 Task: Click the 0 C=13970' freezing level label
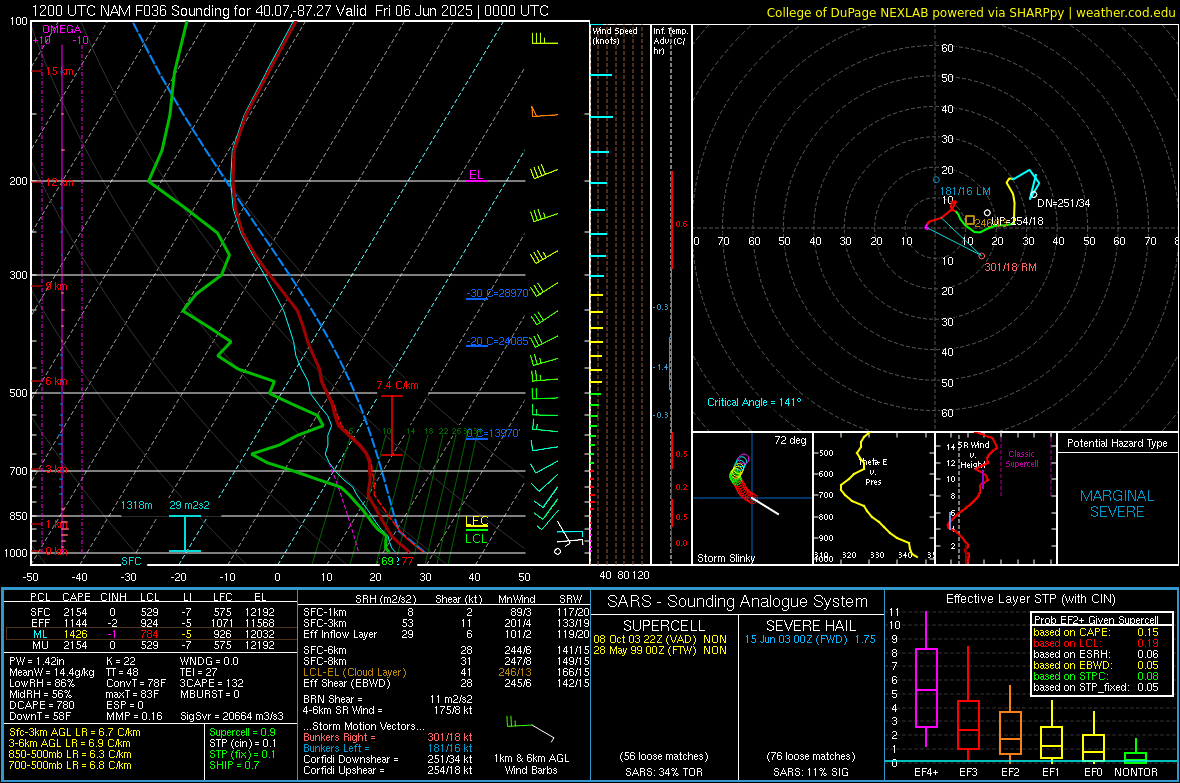tap(493, 433)
